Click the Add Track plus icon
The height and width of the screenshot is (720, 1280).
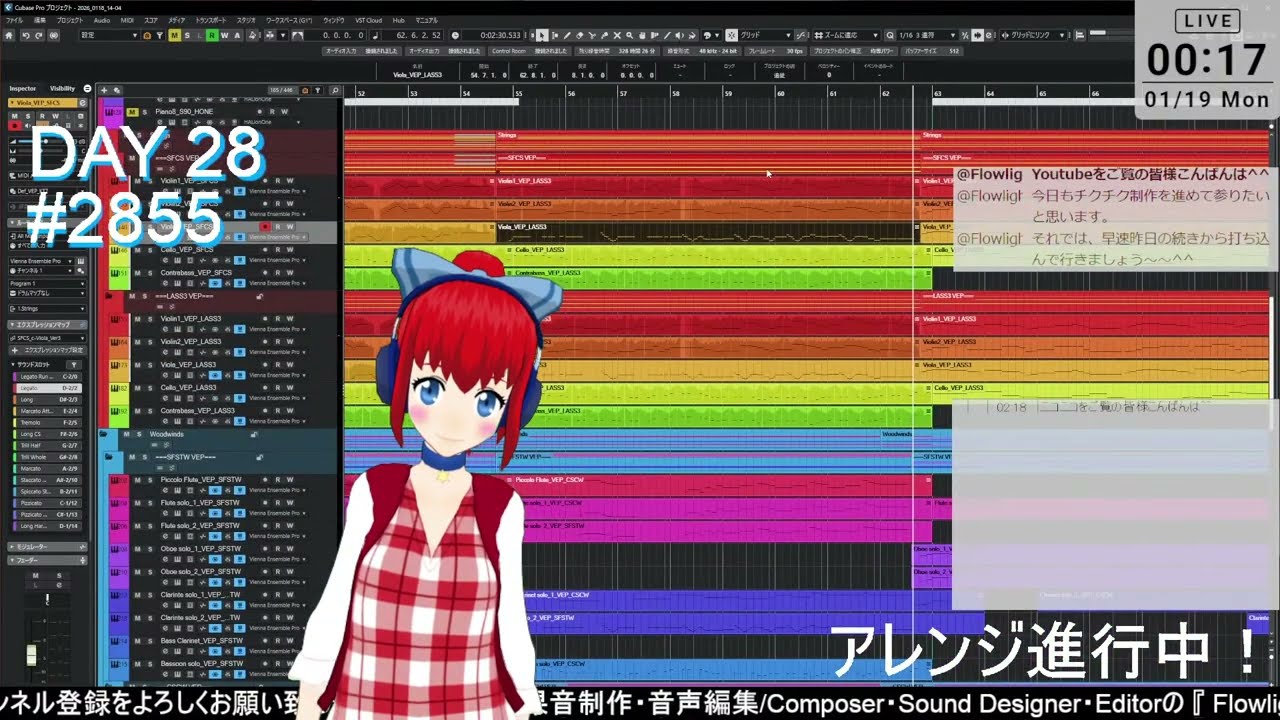[x=104, y=90]
